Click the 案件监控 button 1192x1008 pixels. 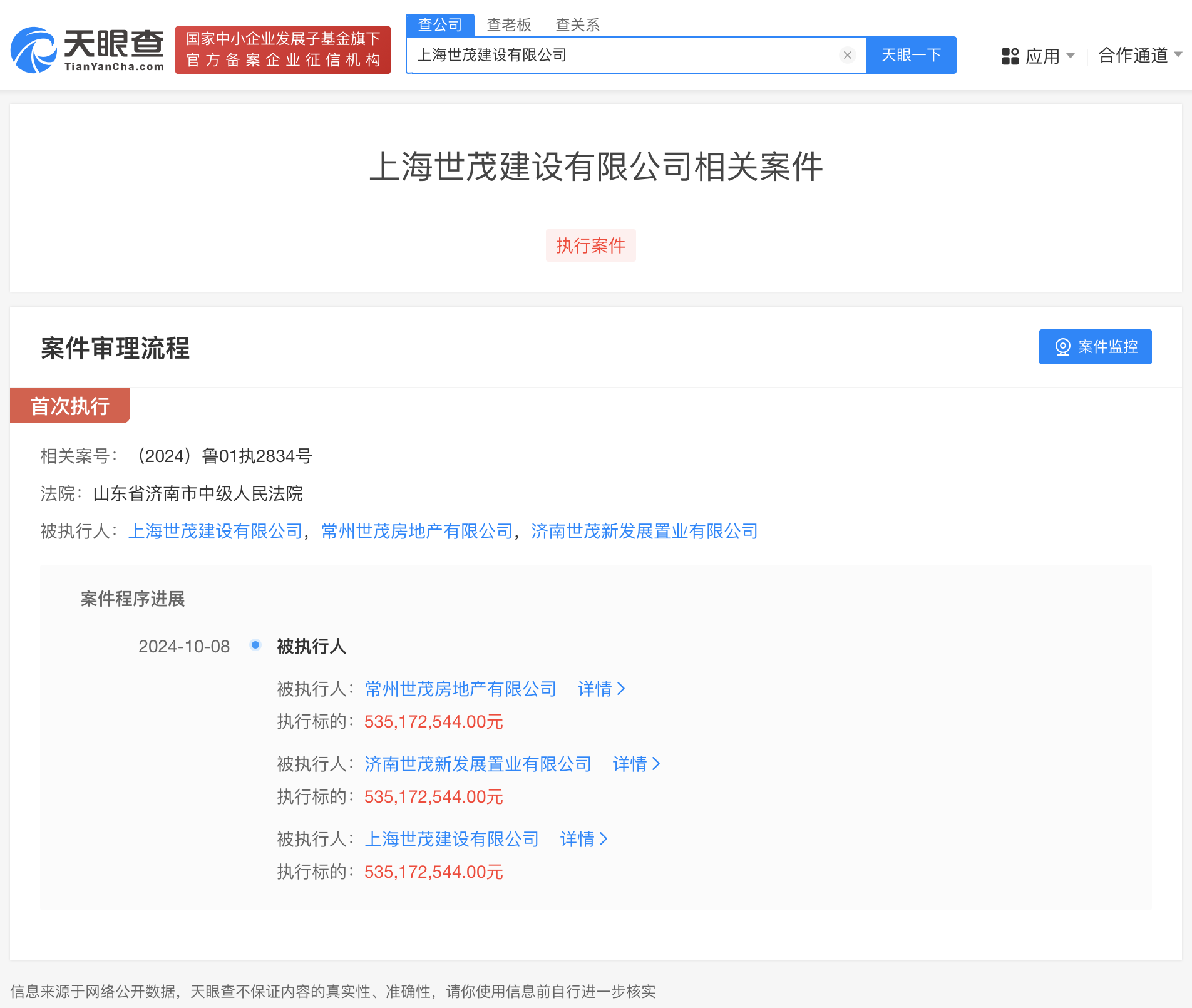tap(1096, 347)
